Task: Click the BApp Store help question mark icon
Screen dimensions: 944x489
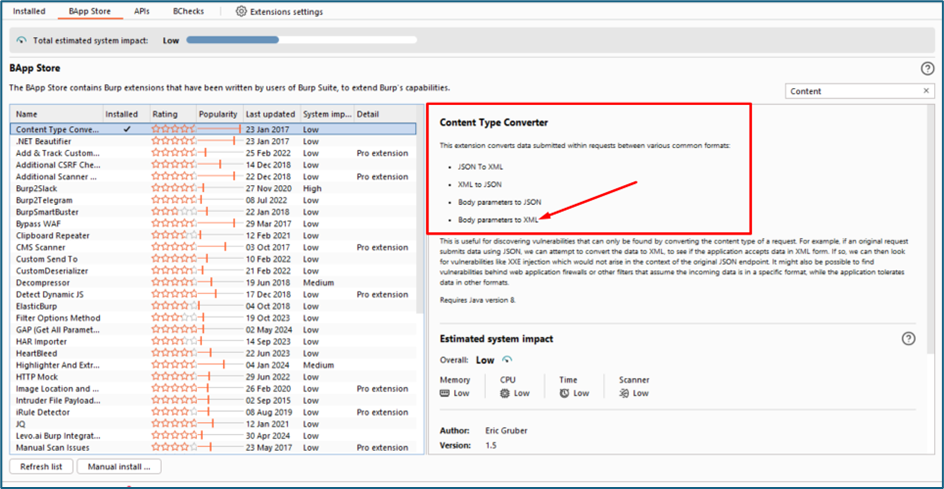Action: point(927,69)
